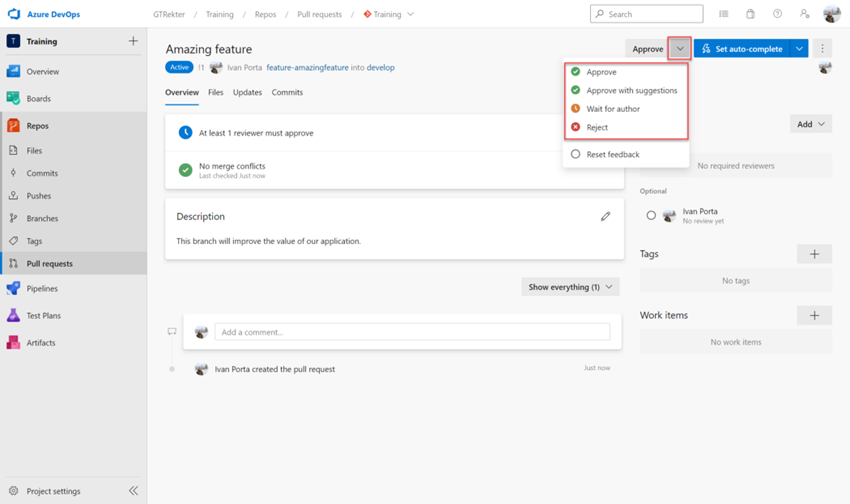Viewport: 850px width, 504px height.
Task: Add a tag with plus button
Action: 814,254
